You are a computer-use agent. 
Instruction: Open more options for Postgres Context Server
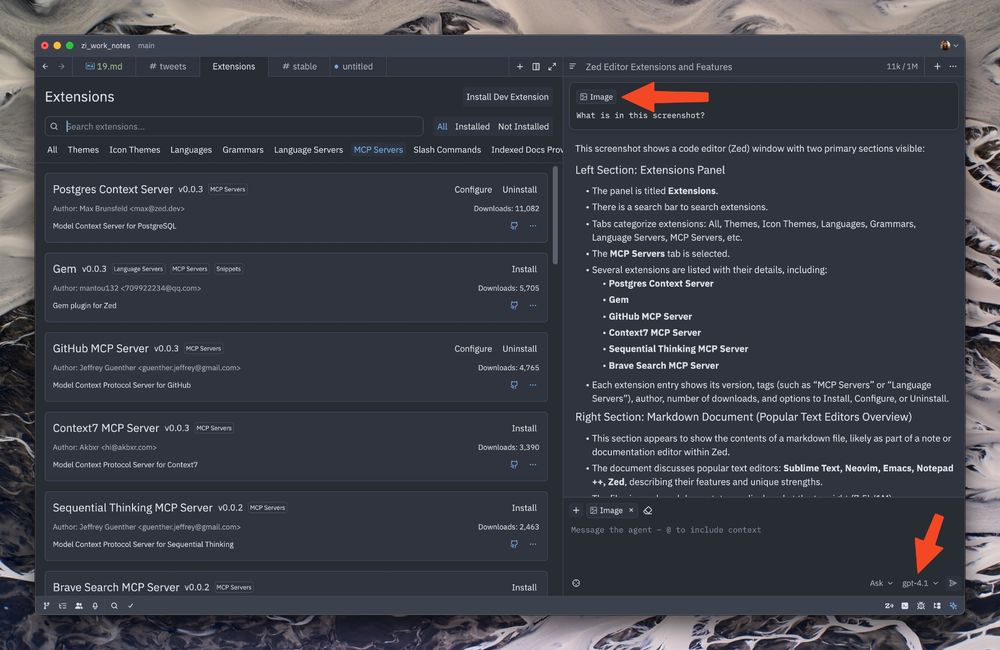(x=533, y=226)
